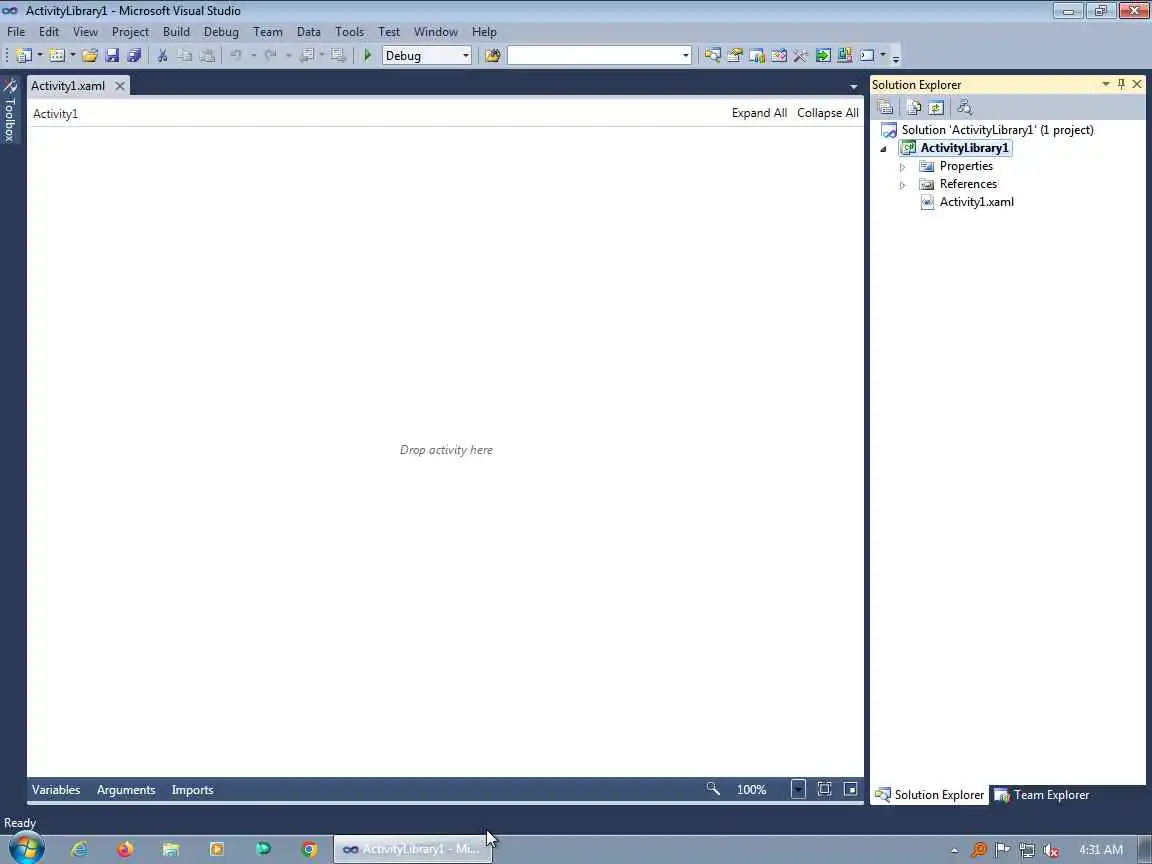1152x864 pixels.
Task: Click the Open File folder icon
Action: [90, 55]
